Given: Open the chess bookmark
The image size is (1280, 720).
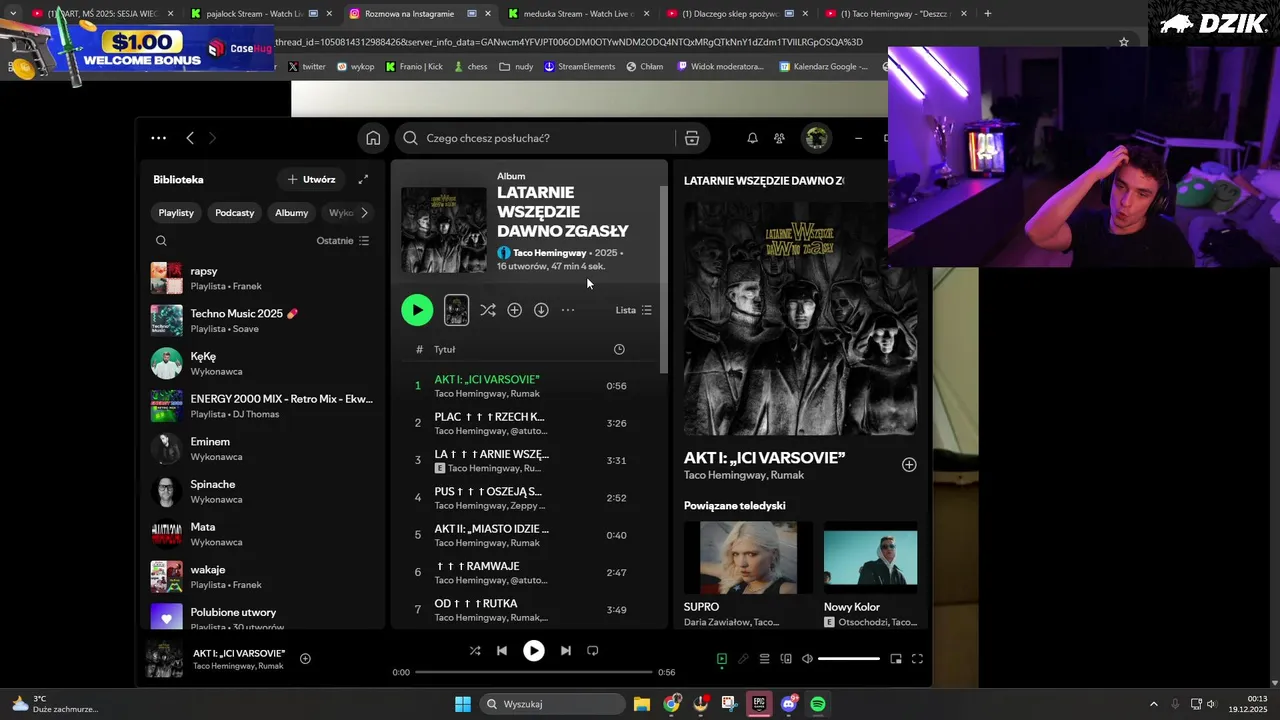Looking at the screenshot, I should [470, 67].
